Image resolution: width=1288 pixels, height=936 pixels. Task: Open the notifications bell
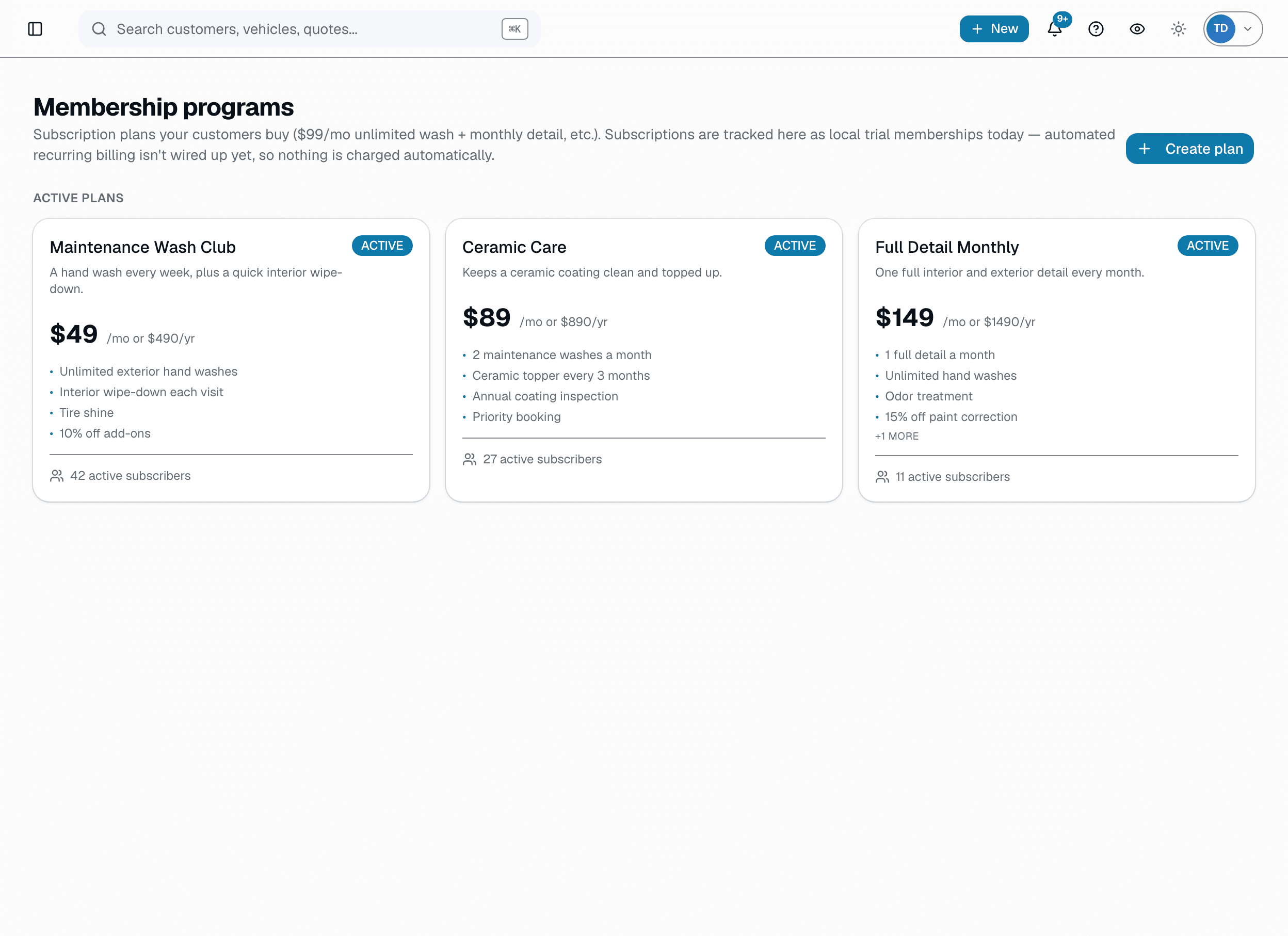(1055, 29)
